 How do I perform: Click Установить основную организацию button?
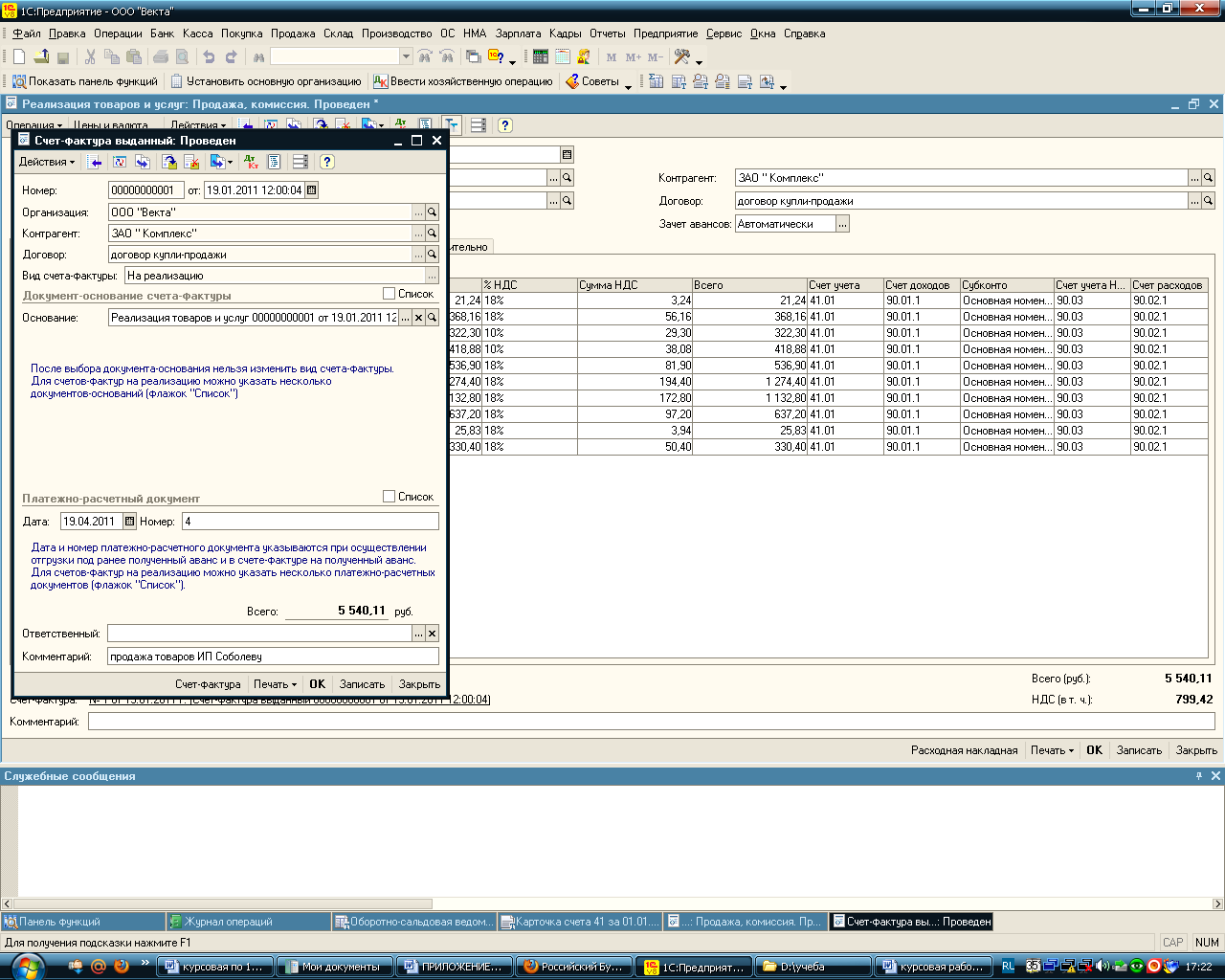(x=266, y=81)
